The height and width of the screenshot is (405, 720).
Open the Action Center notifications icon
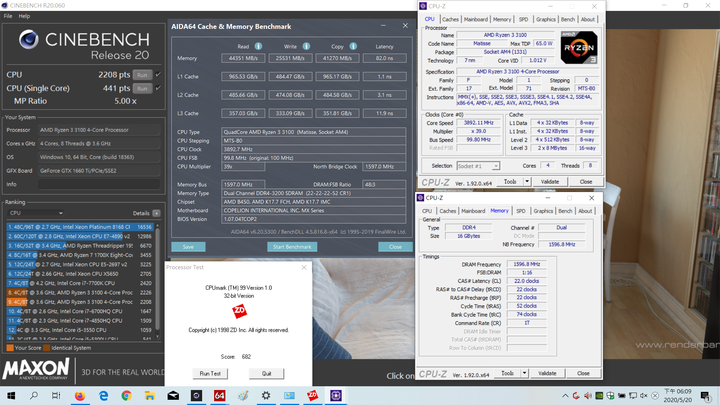pyautogui.click(x=705, y=395)
